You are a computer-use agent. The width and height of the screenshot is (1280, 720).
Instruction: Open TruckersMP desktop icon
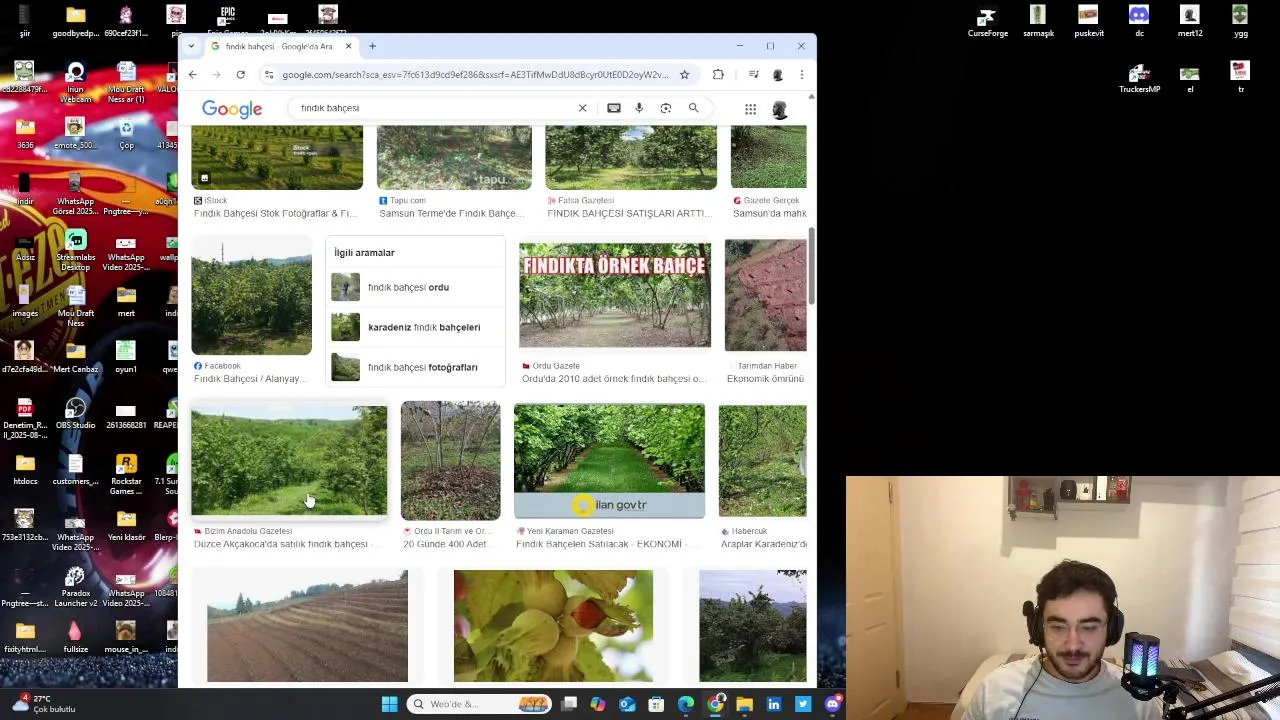tap(1139, 77)
